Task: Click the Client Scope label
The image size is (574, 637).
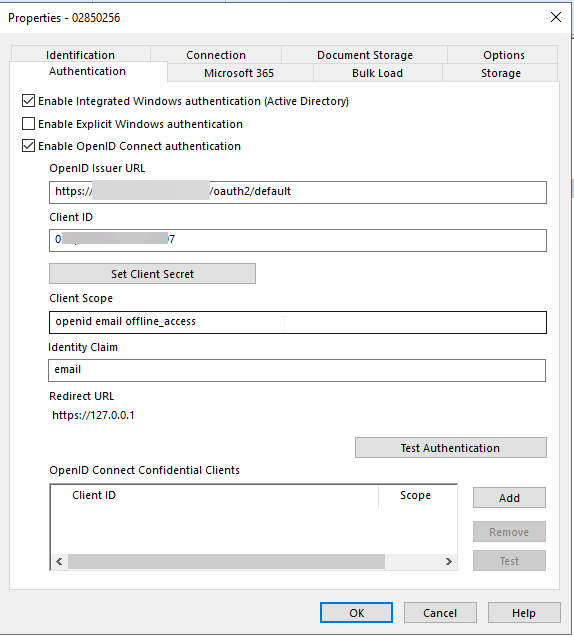Action: point(81,298)
